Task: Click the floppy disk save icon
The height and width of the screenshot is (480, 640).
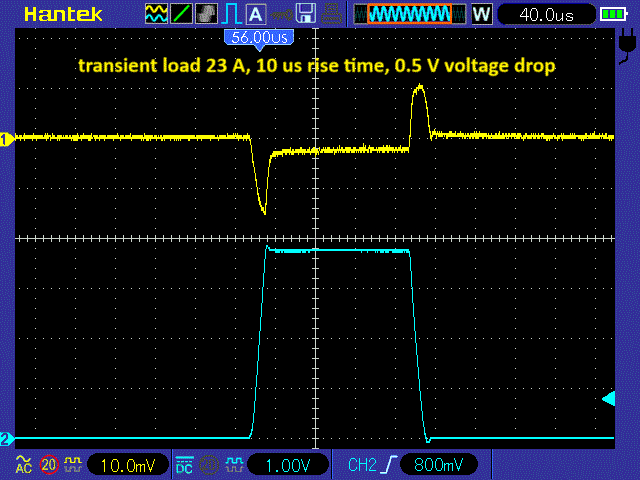Action: click(306, 13)
